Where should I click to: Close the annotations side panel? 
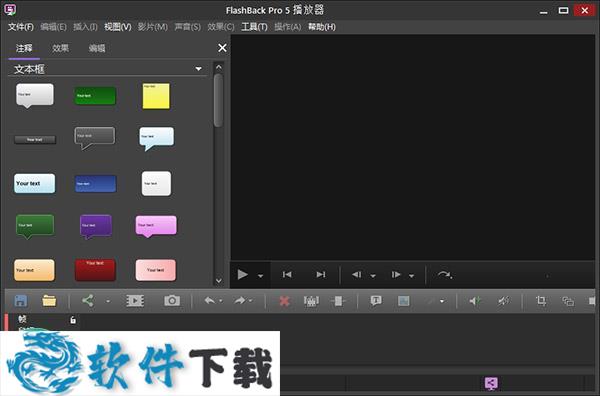coord(222,48)
